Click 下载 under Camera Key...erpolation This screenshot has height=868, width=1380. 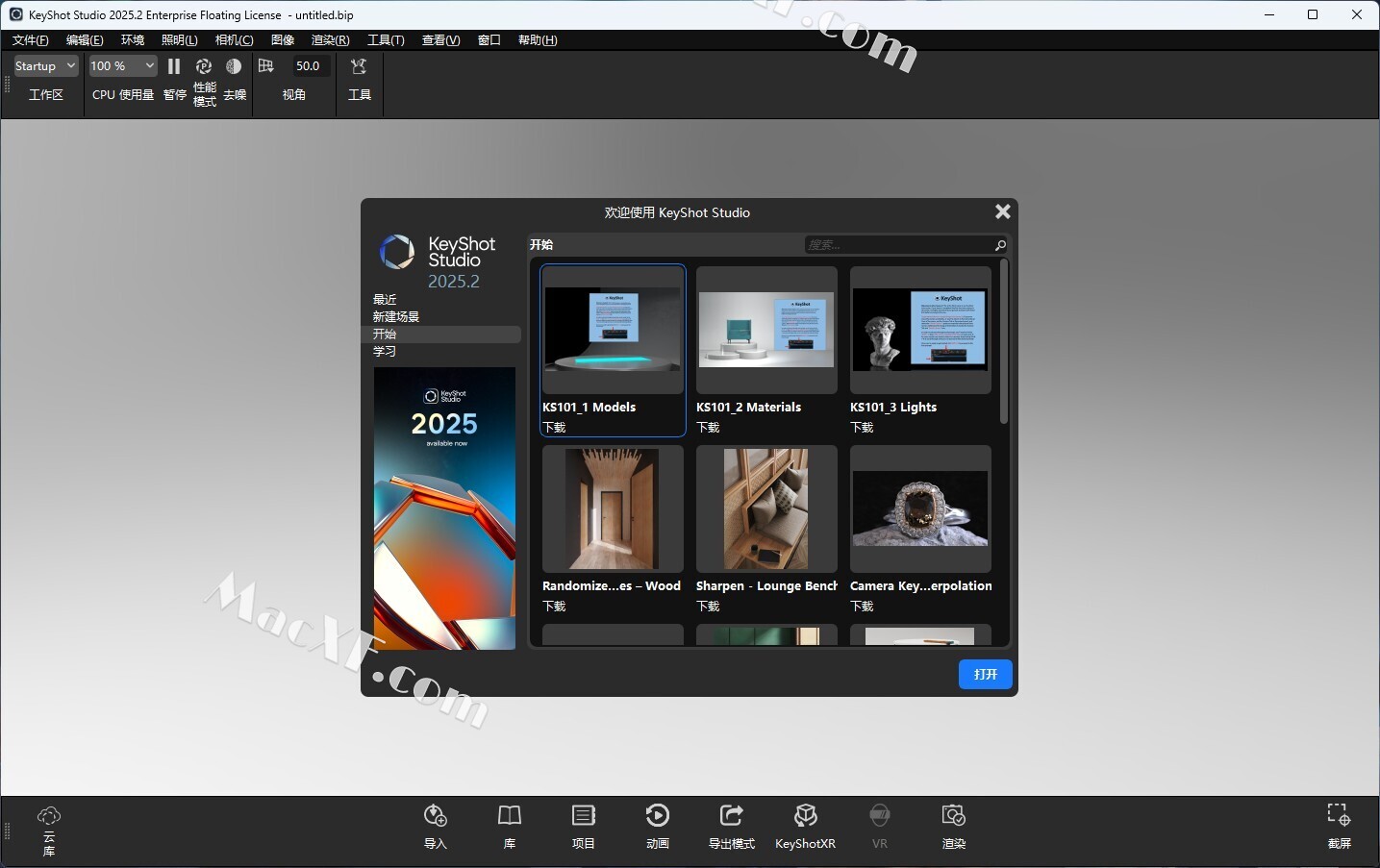862,607
